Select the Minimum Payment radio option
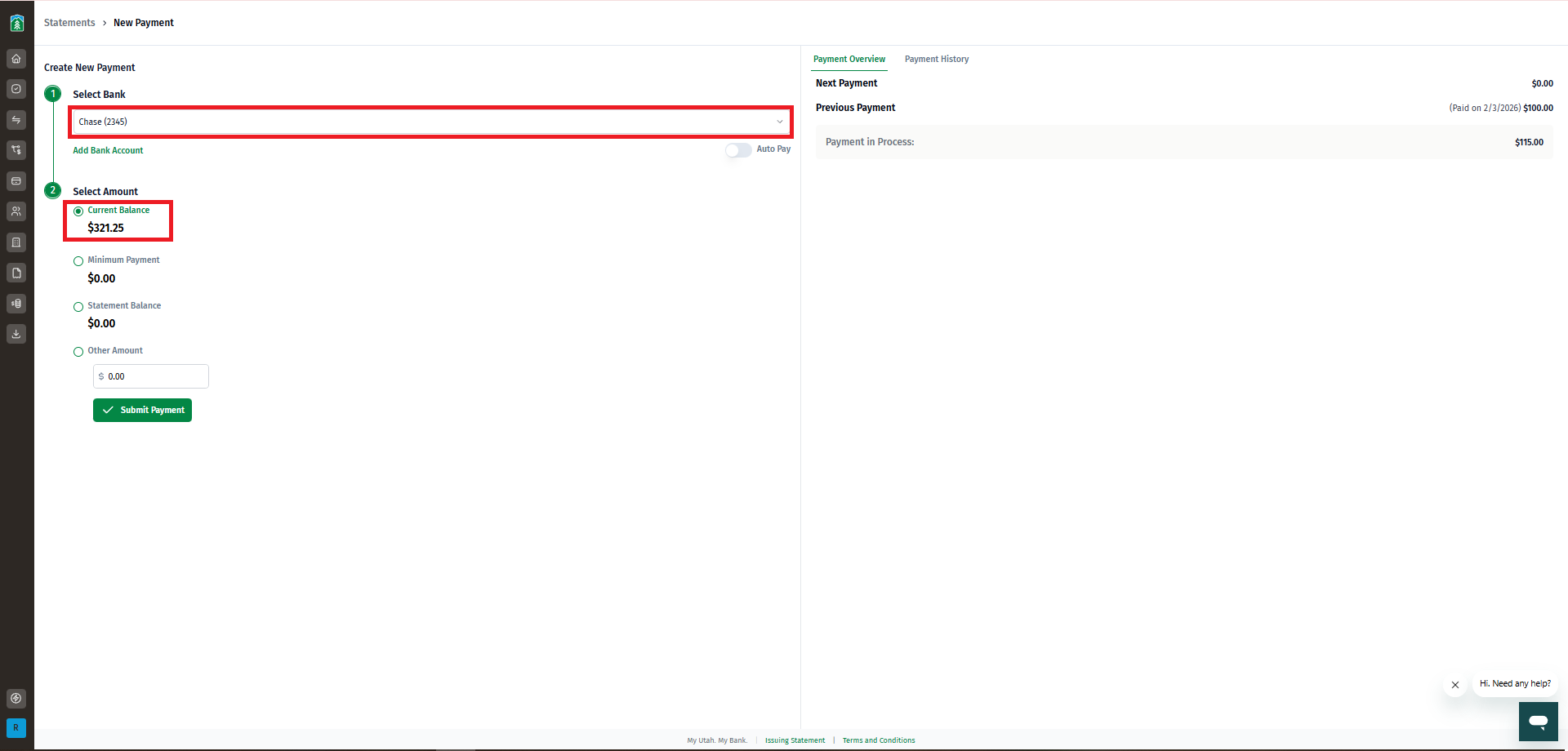This screenshot has width=1568, height=751. (78, 261)
